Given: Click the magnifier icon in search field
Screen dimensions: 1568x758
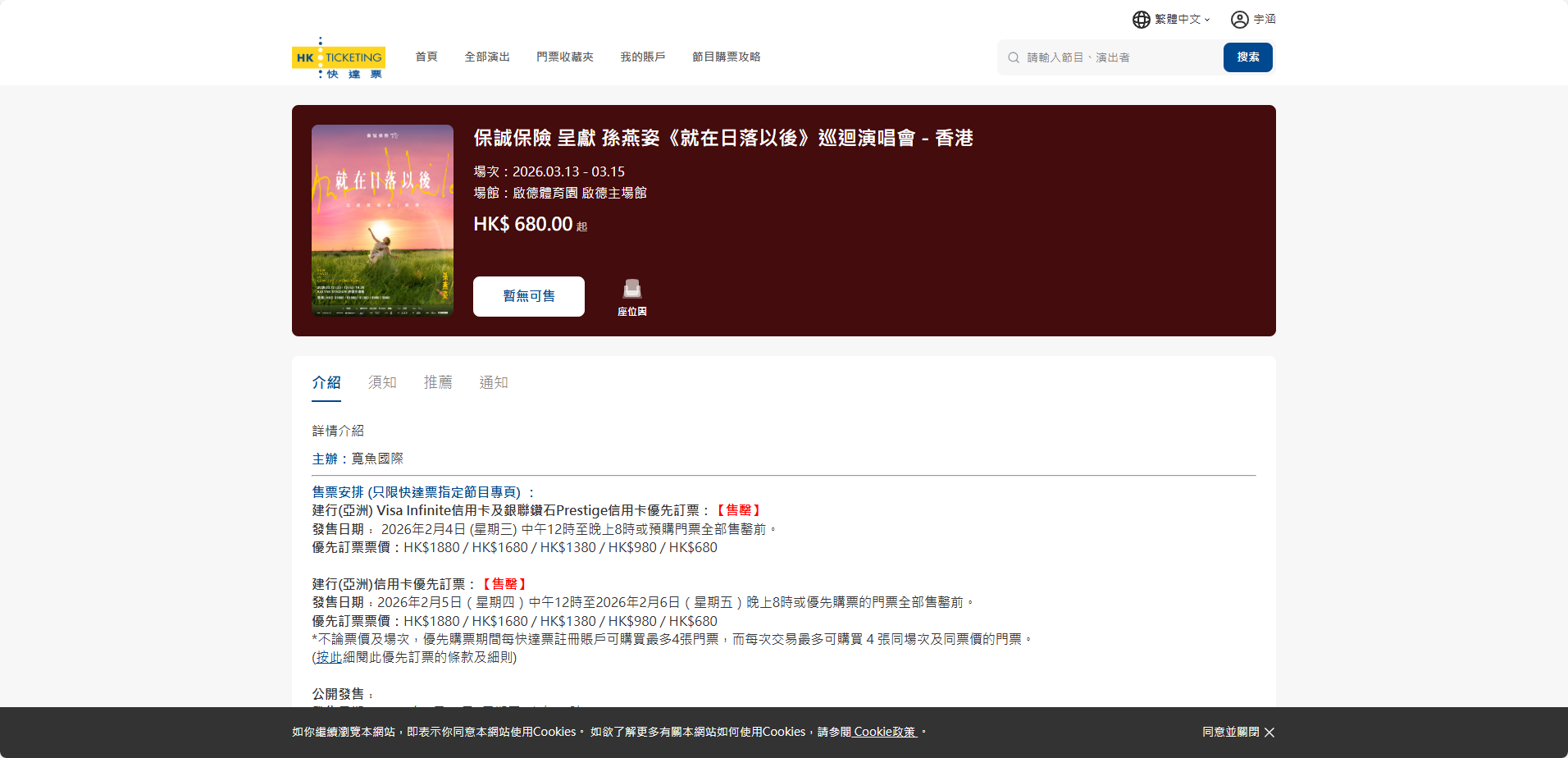Looking at the screenshot, I should pyautogui.click(x=1014, y=57).
